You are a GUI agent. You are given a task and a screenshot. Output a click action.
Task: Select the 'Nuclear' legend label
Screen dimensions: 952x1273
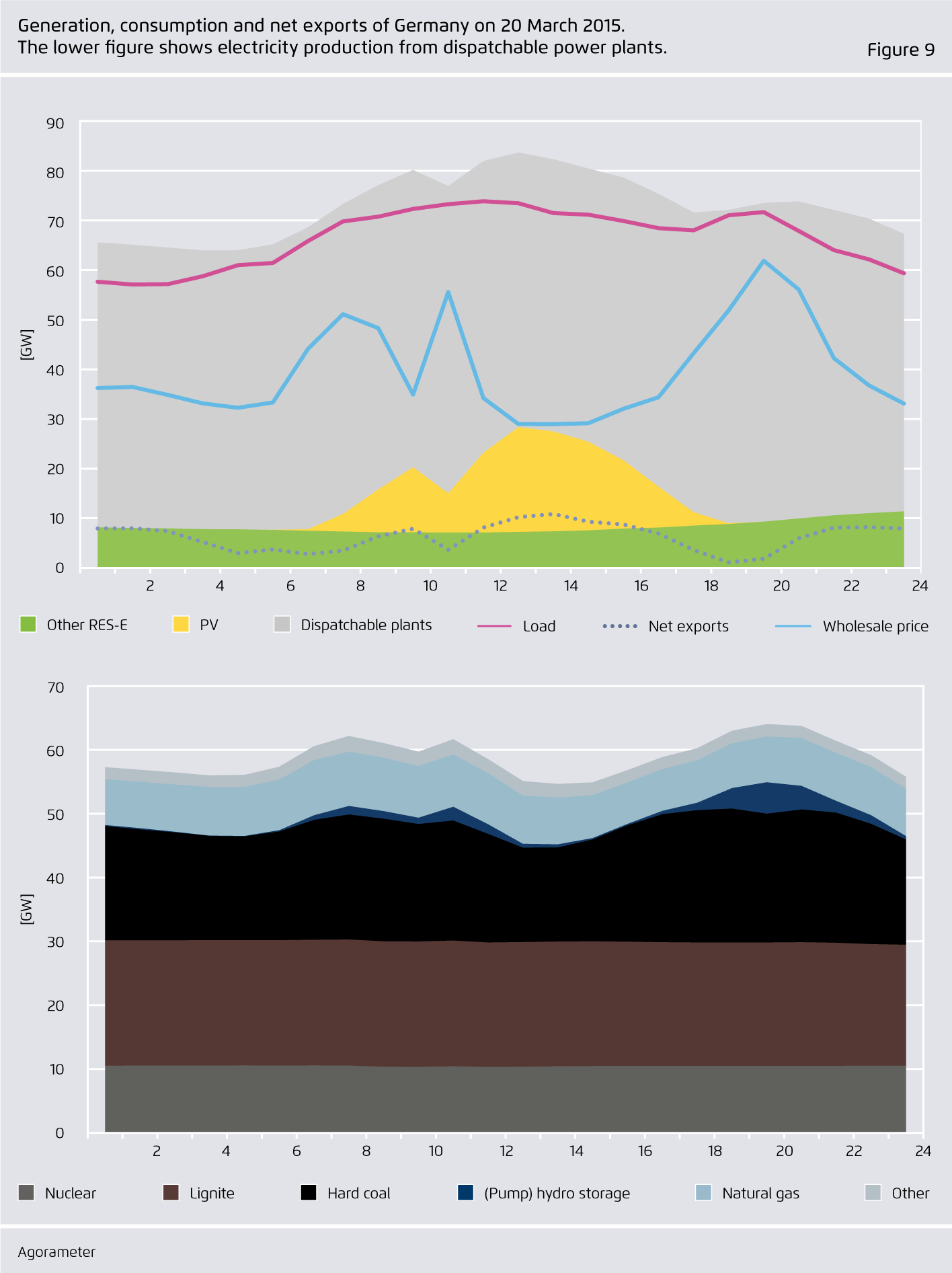coord(71,1193)
